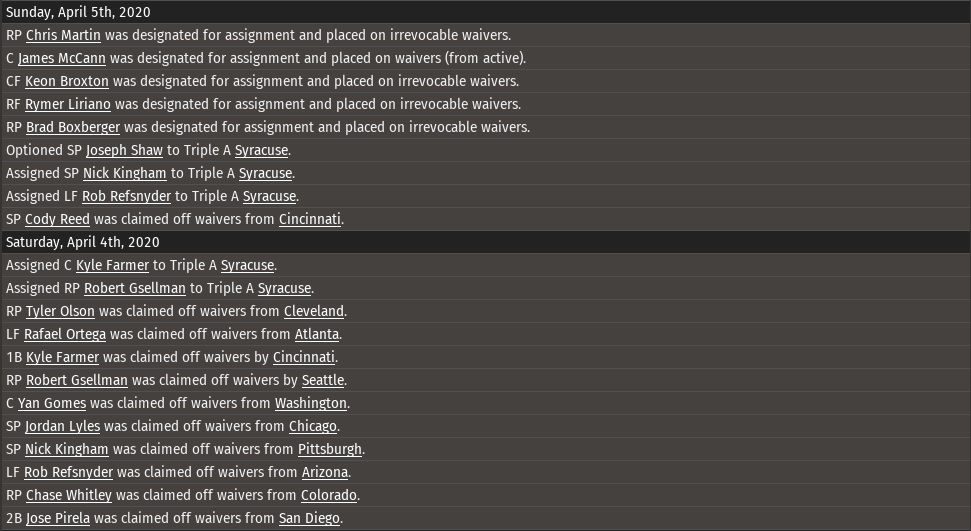This screenshot has width=971, height=531.
Task: Open Syracuse link in Joseph Shaw row
Action: click(261, 150)
